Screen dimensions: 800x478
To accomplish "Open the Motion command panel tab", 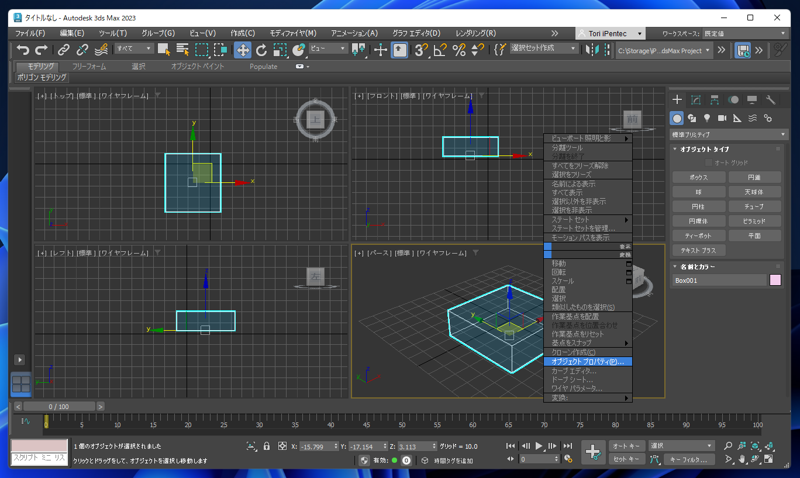I will (733, 99).
